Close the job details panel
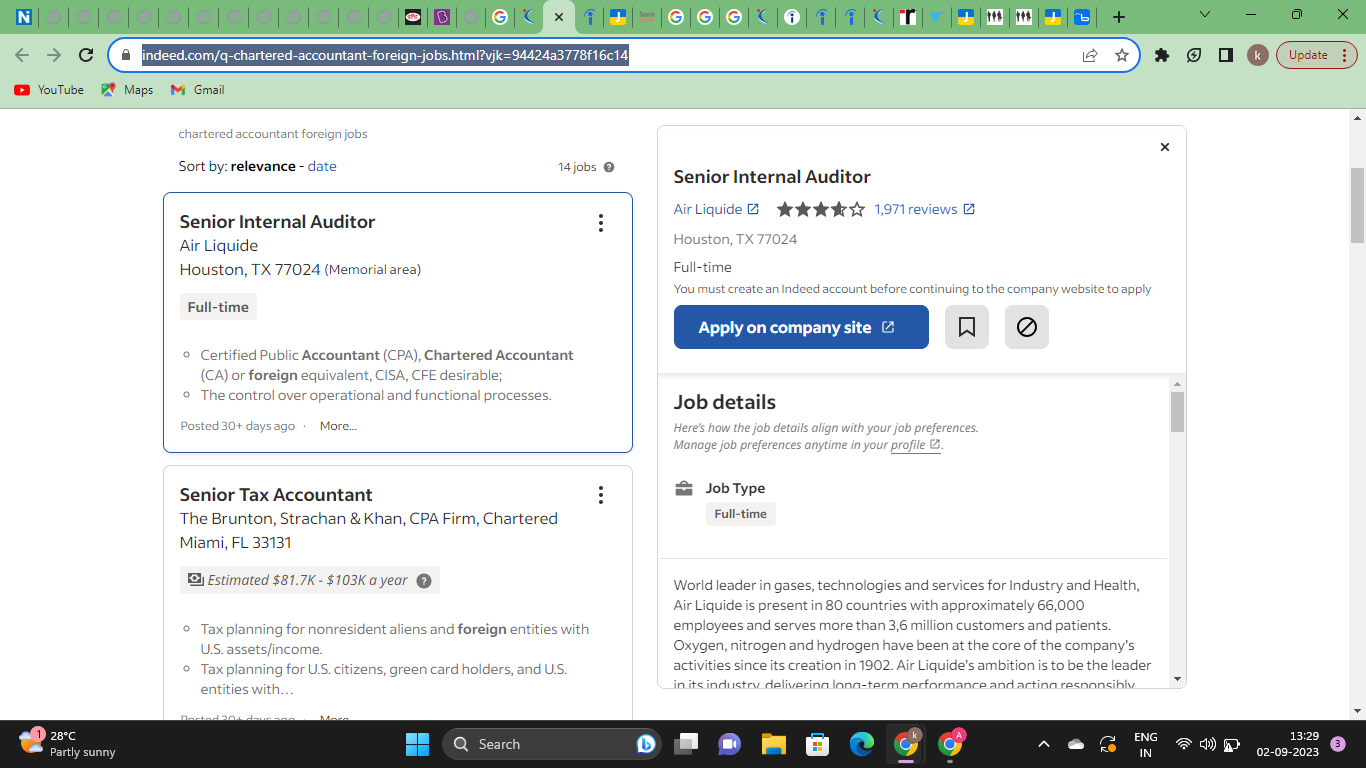The height and width of the screenshot is (768, 1366). click(1165, 147)
